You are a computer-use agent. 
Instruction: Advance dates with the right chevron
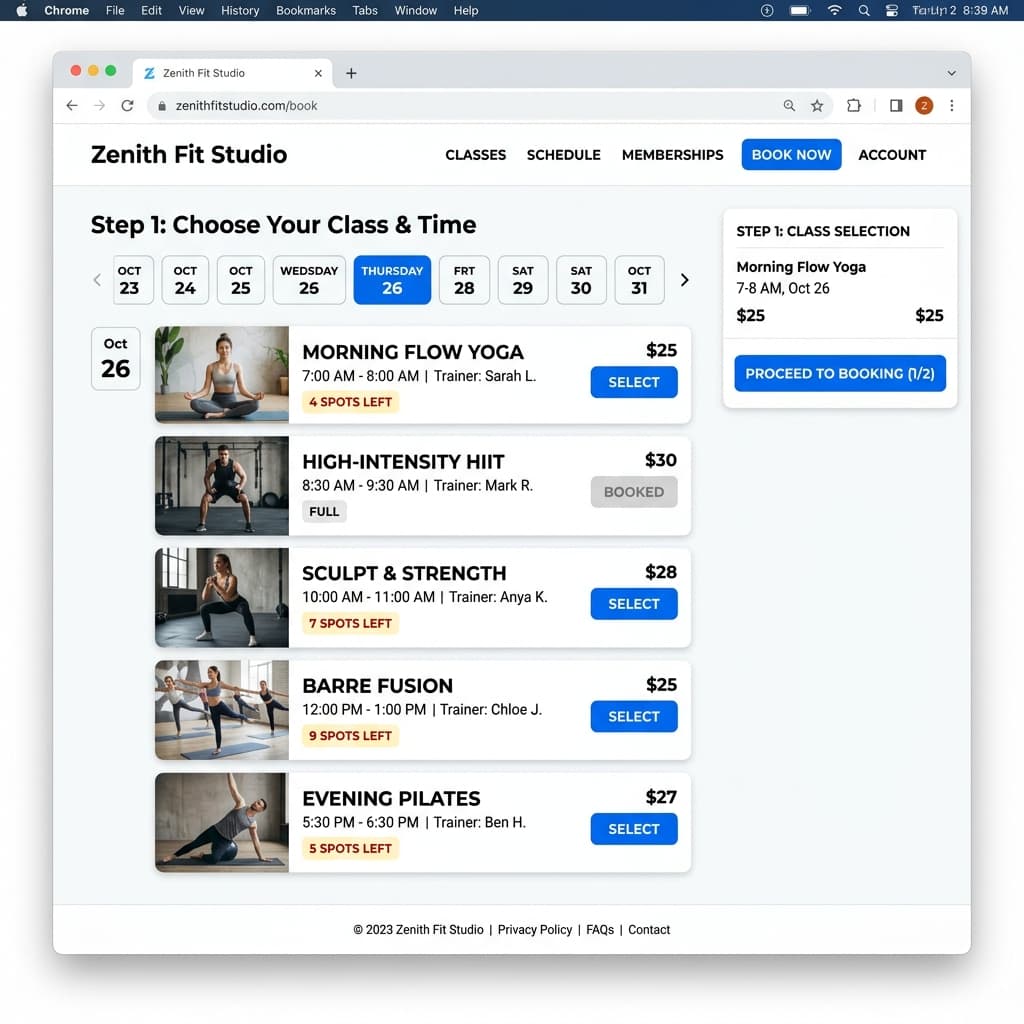(x=685, y=280)
